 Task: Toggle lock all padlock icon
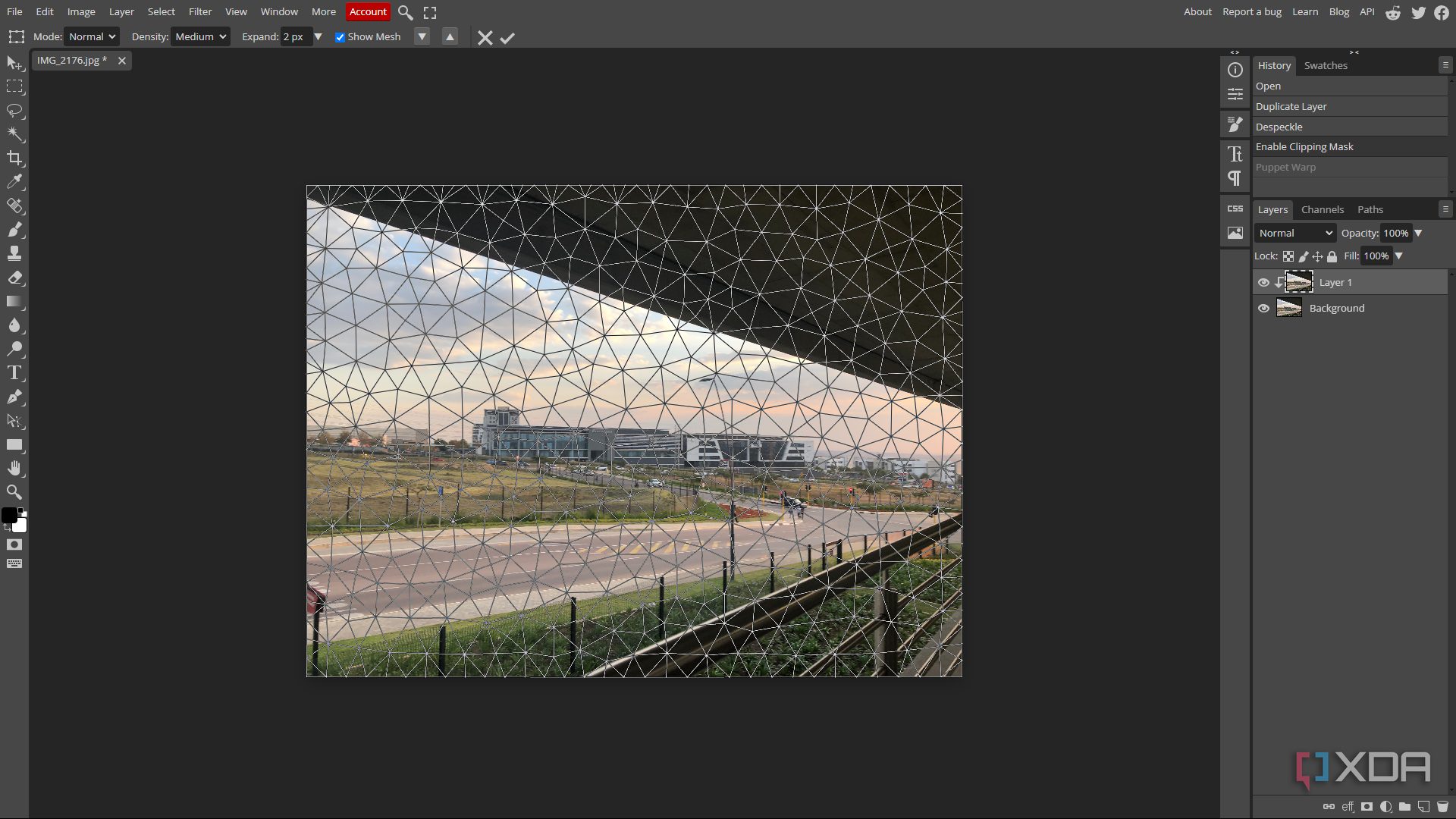[1332, 256]
